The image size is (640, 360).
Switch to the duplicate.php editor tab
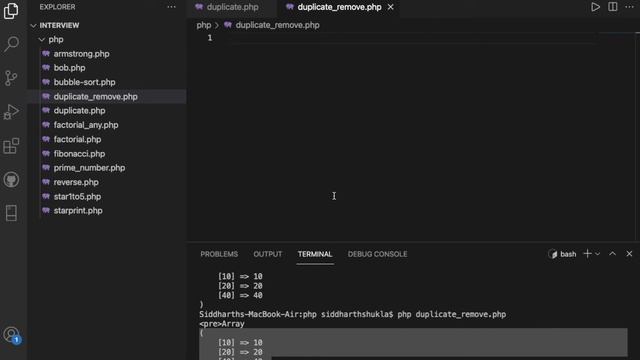[x=232, y=7]
